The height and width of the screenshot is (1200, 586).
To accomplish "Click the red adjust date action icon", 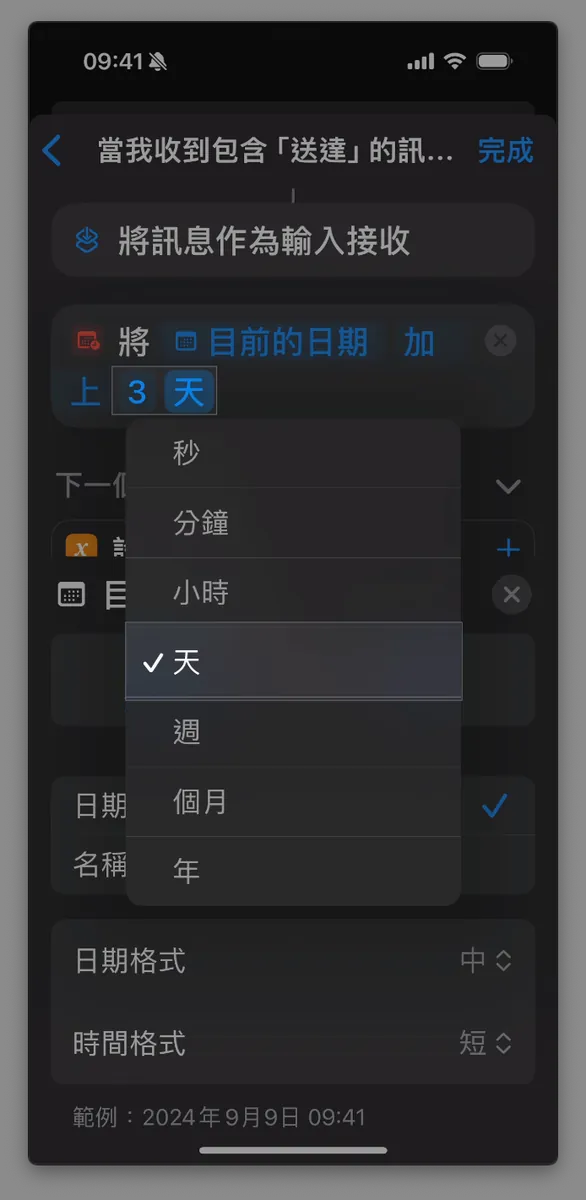I will point(88,341).
